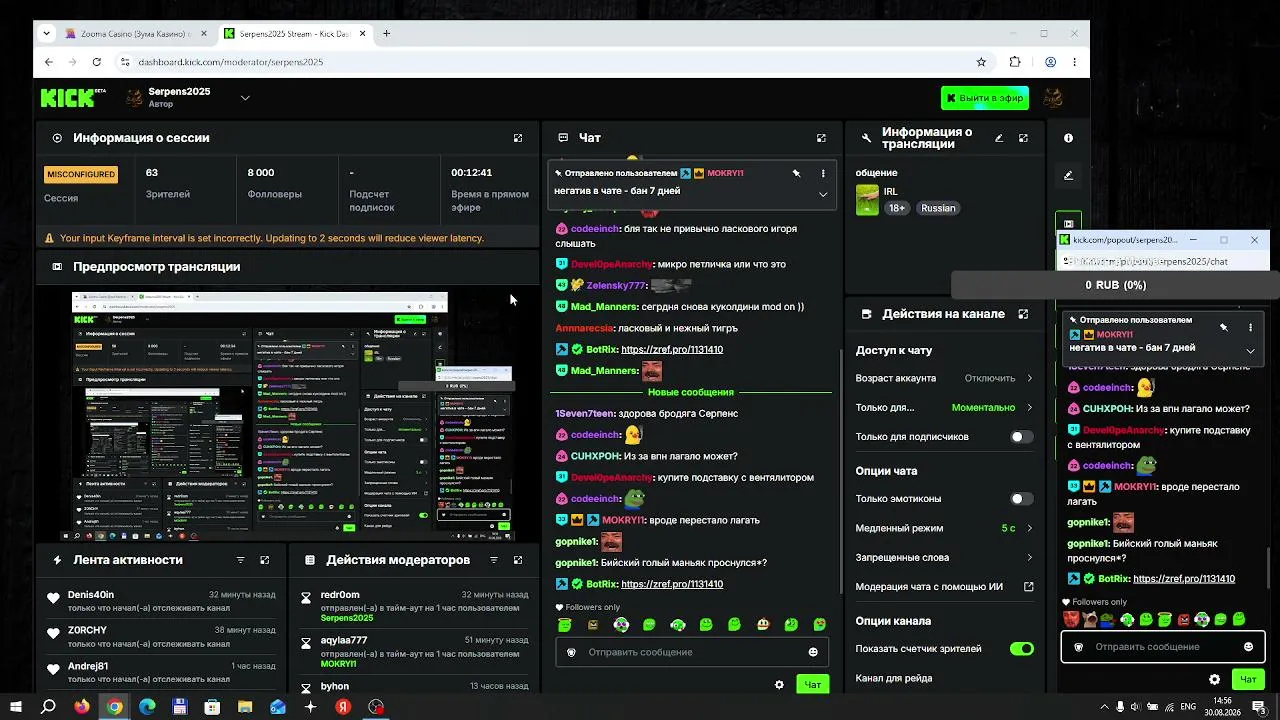Open the Chrome three-dot menu

click(x=1074, y=62)
